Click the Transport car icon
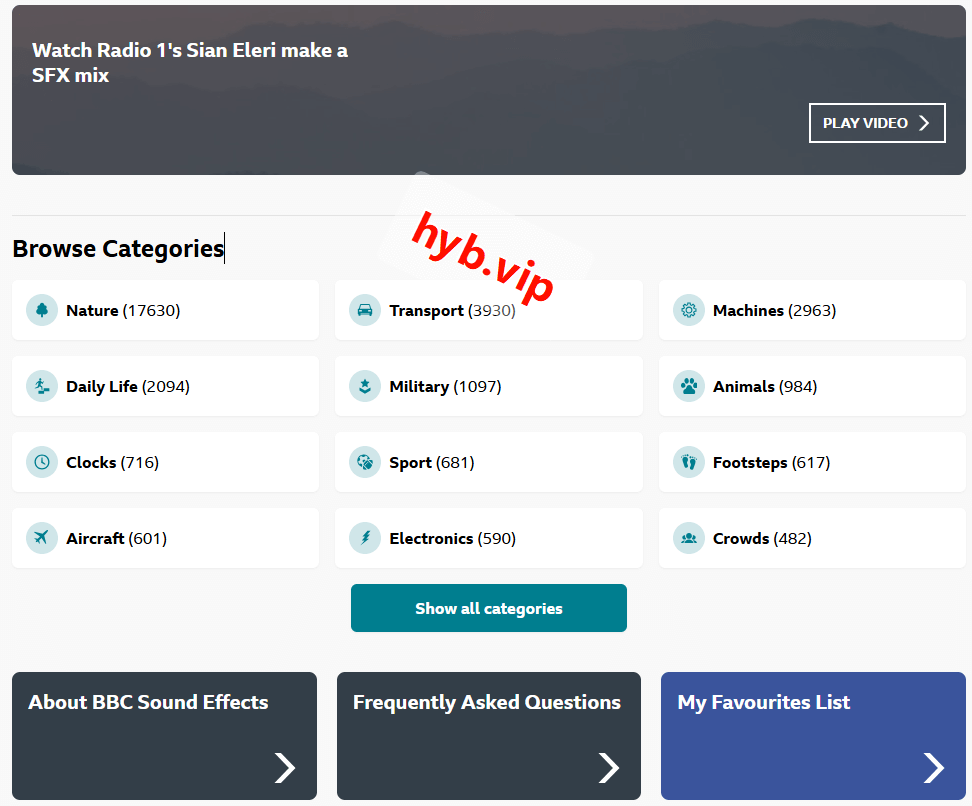972x806 pixels. (x=365, y=310)
